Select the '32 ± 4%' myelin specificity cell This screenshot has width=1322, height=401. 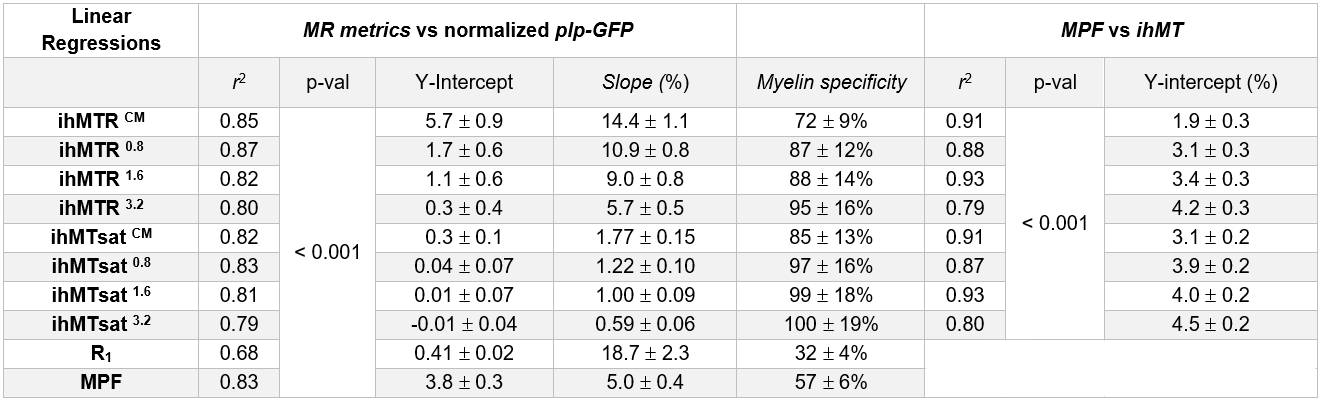coord(831,352)
